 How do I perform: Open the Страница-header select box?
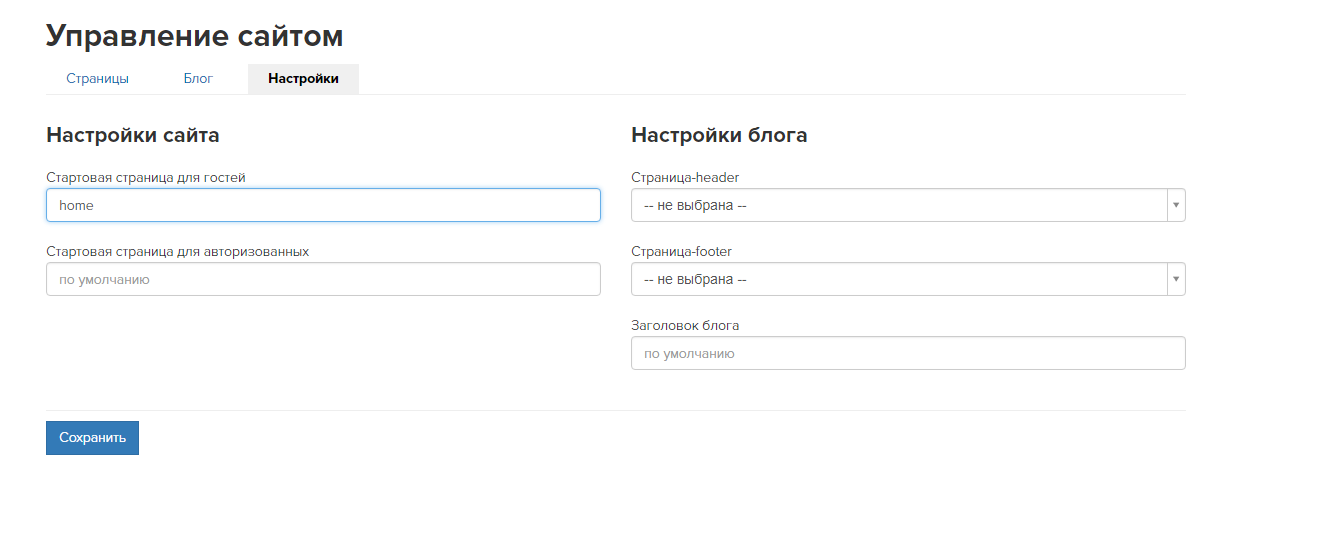click(x=898, y=205)
